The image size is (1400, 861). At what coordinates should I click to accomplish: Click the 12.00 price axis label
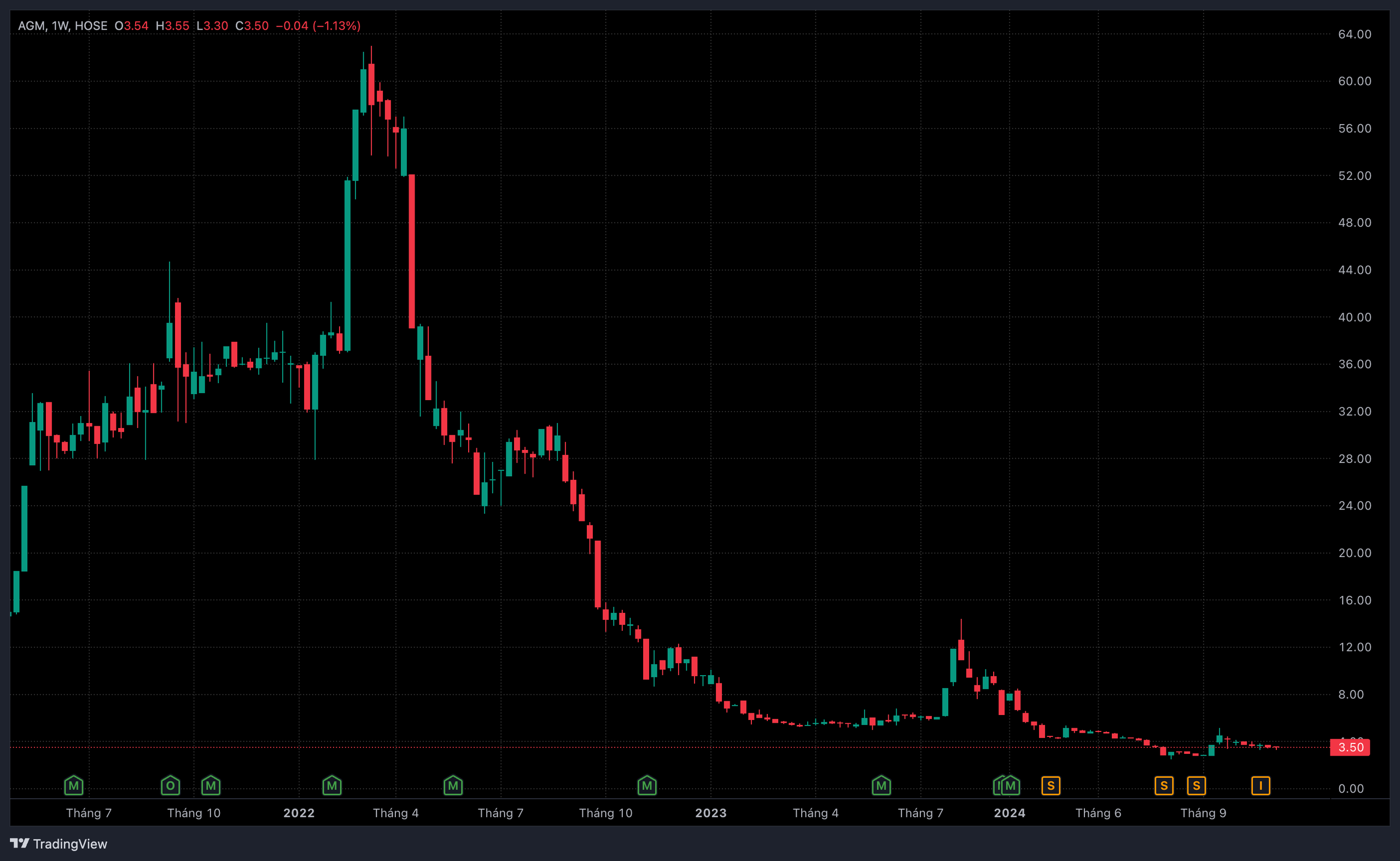coord(1355,647)
